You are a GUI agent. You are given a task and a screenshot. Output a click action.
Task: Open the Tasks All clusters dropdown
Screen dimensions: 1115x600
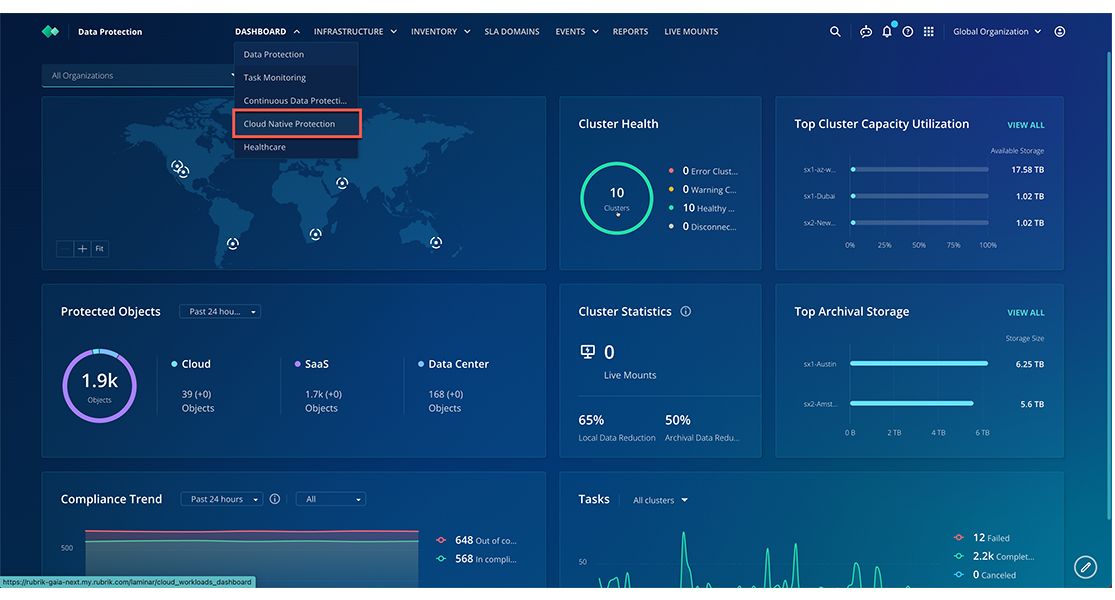(660, 500)
